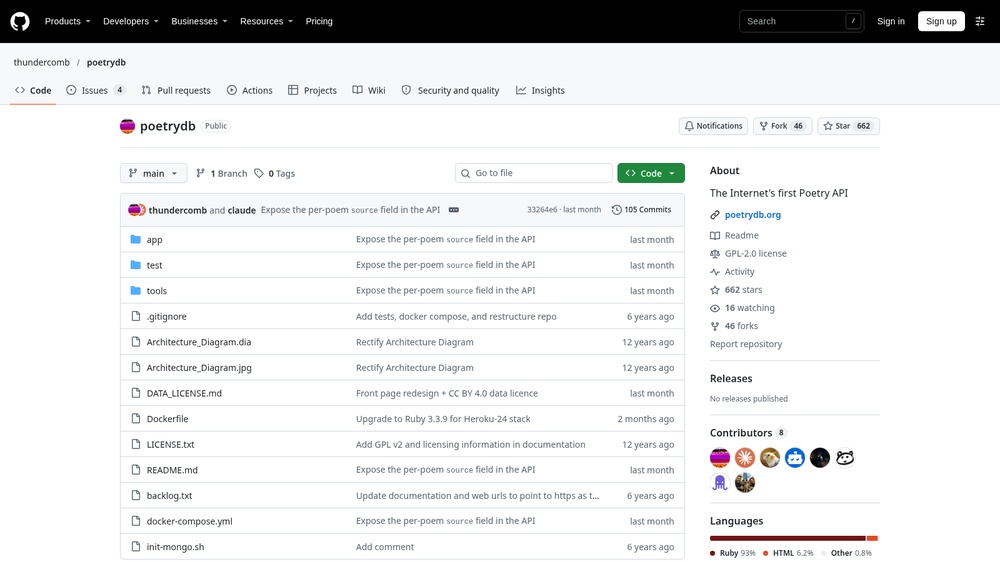Click the Sign up button

(x=941, y=21)
